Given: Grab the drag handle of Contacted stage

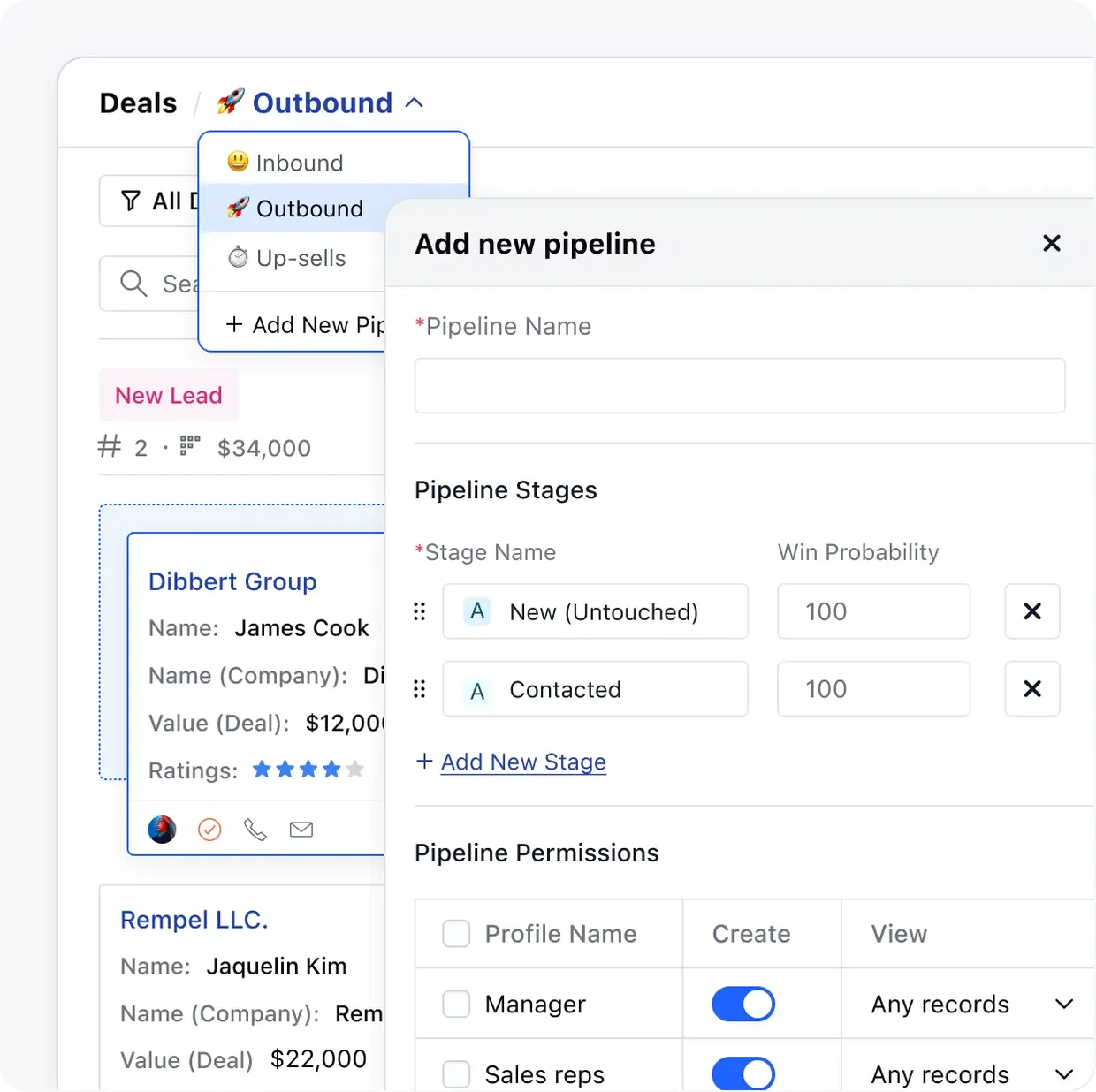Looking at the screenshot, I should click(x=420, y=689).
